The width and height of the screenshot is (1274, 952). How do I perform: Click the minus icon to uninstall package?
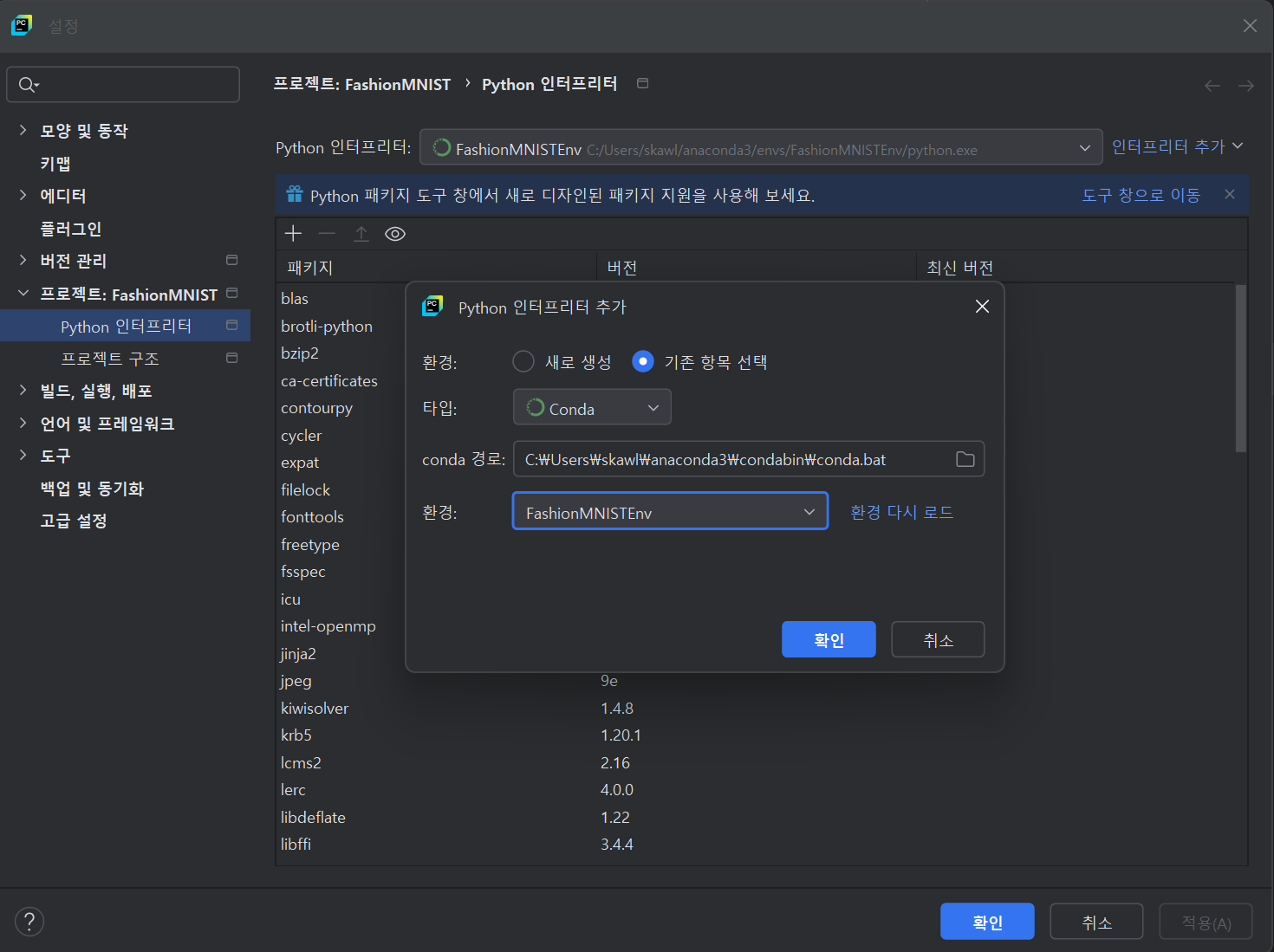[x=327, y=234]
